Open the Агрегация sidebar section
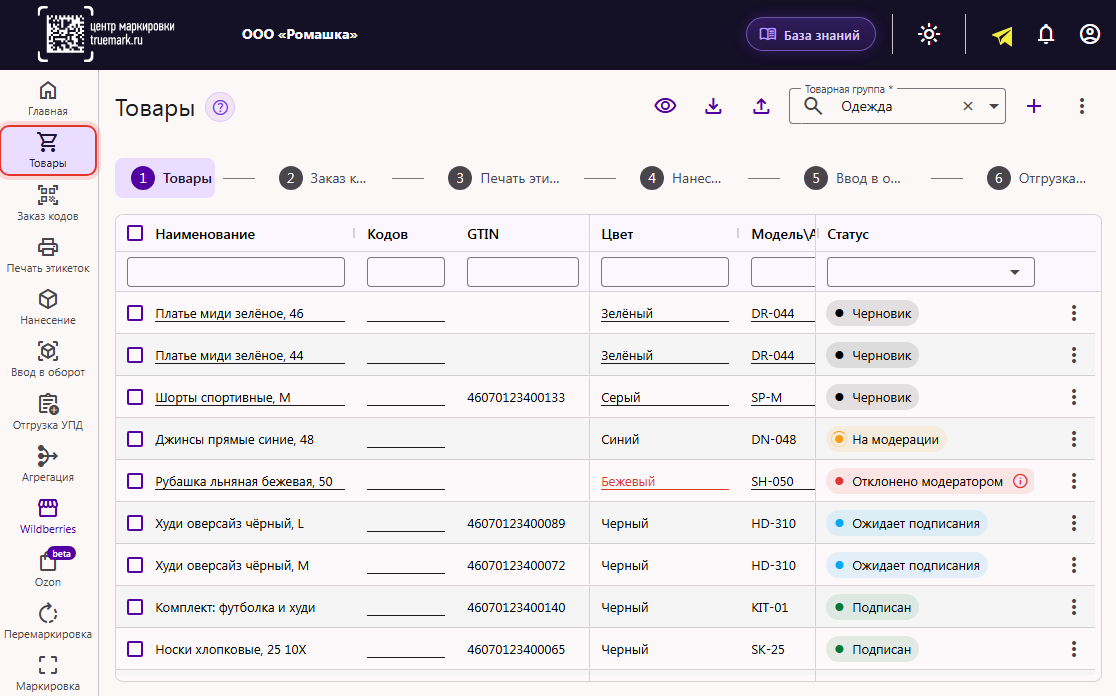 (x=48, y=464)
